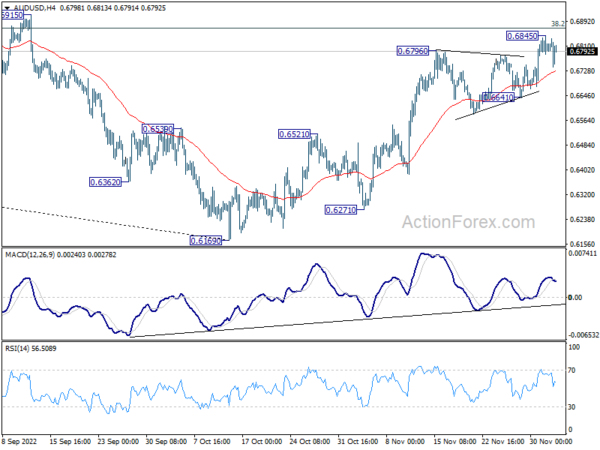Click the 17 Oct 00:00 time label

tap(262, 442)
